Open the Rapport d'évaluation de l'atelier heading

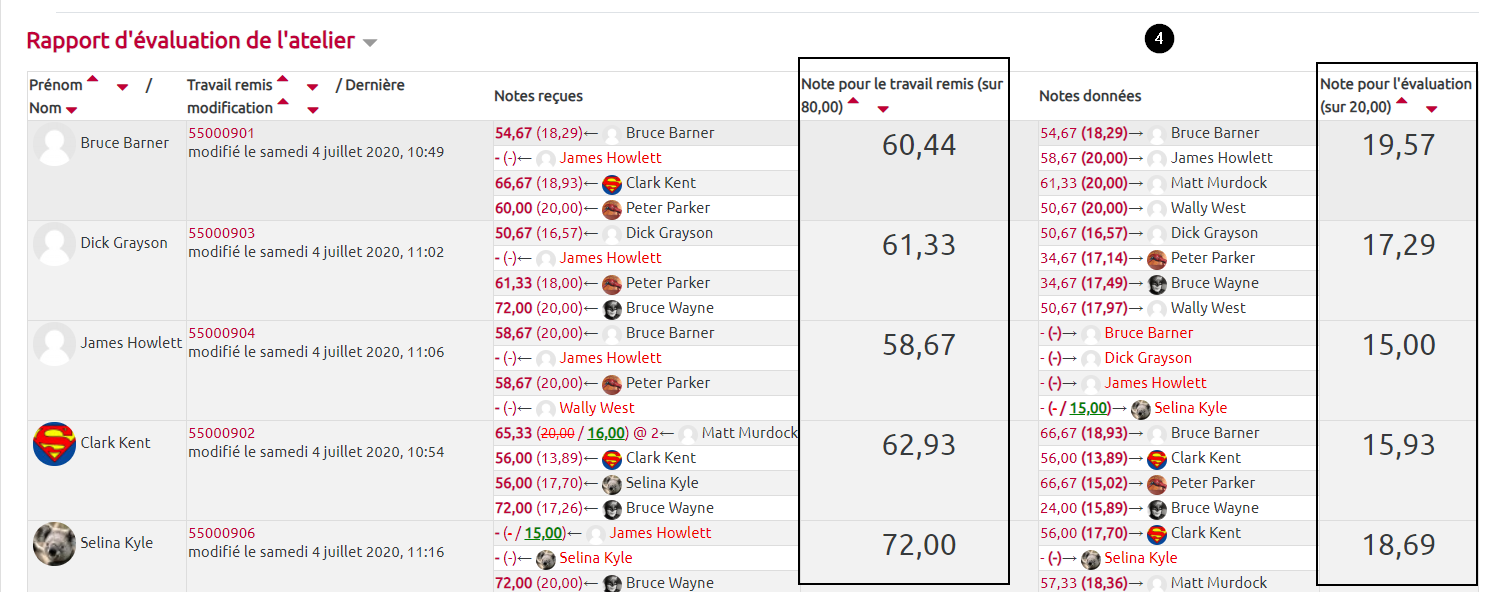(190, 41)
